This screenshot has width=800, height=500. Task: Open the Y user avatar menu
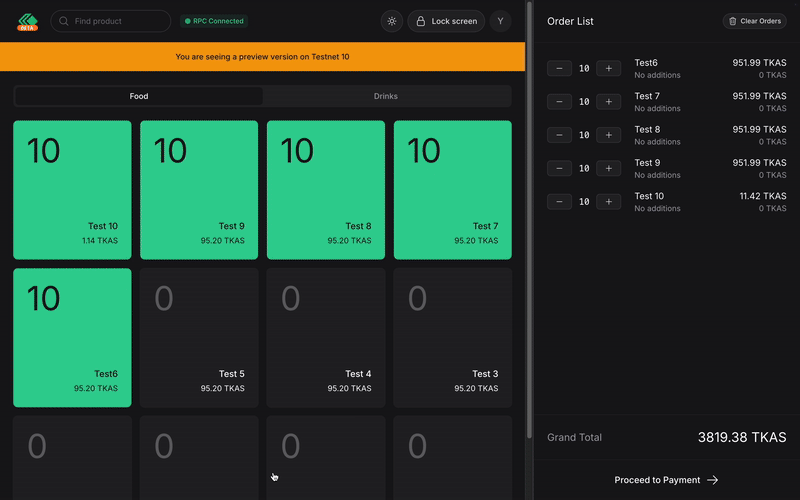point(500,21)
